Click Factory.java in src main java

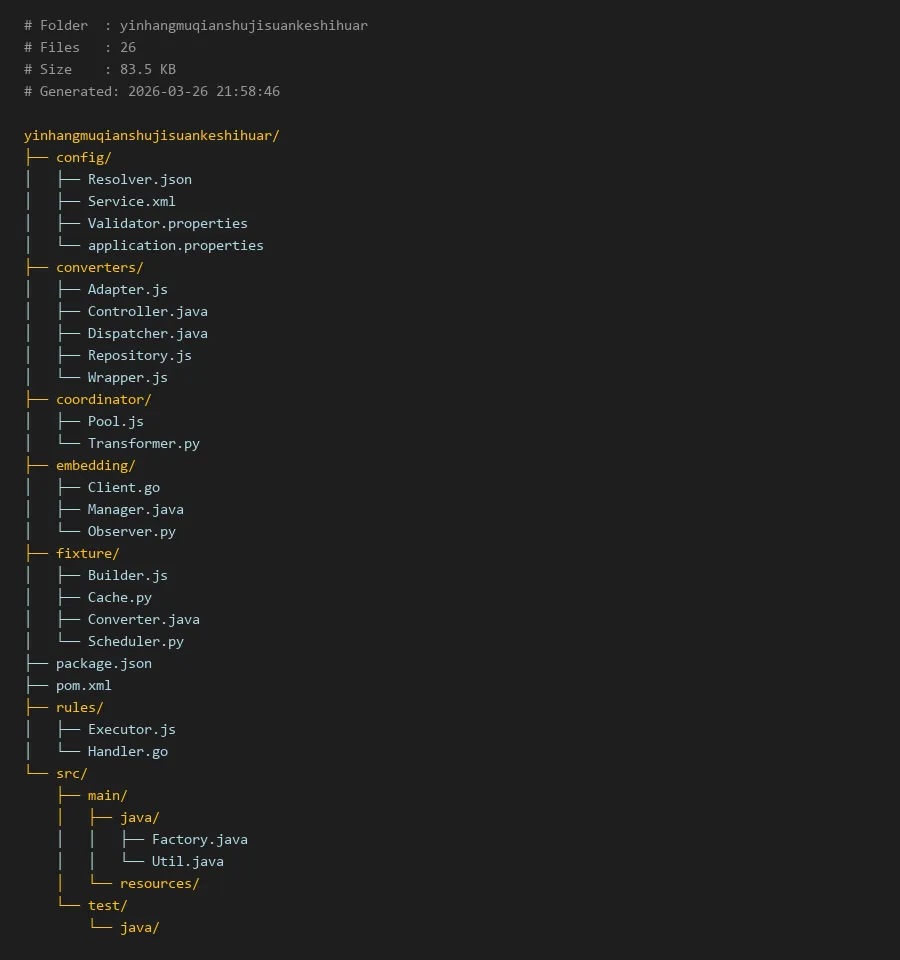point(199,839)
